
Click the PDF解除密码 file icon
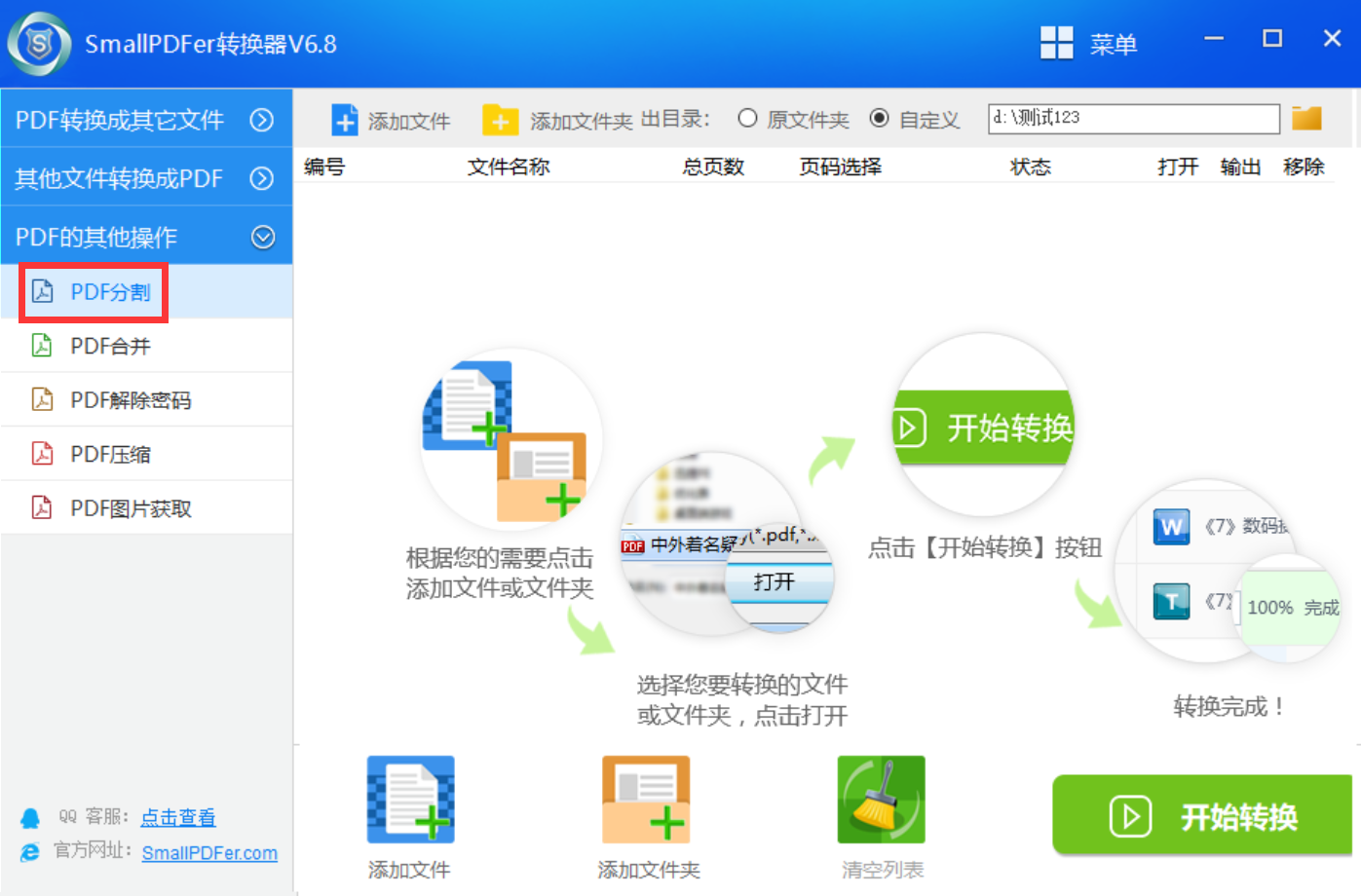pyautogui.click(x=42, y=399)
